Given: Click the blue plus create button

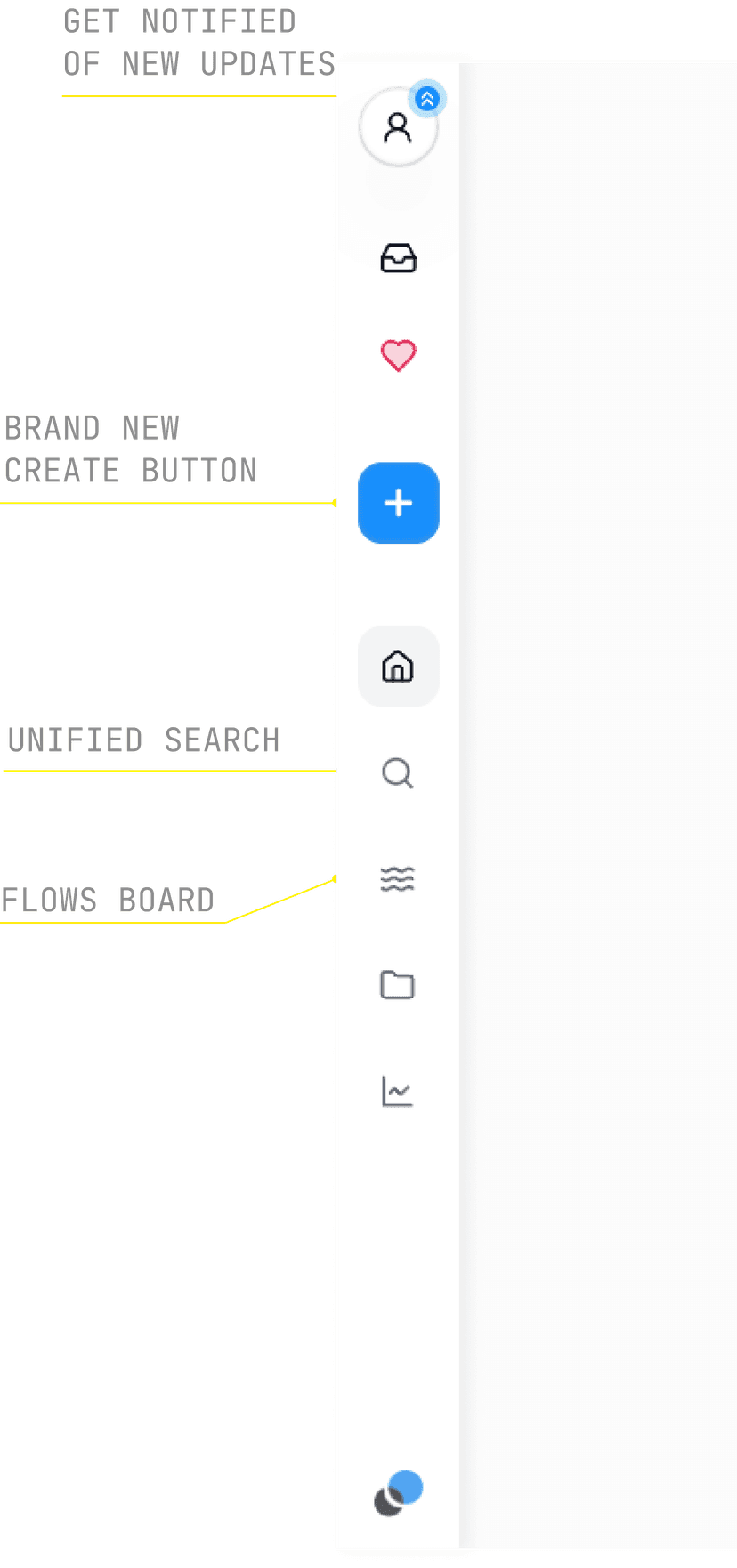Looking at the screenshot, I should point(398,503).
